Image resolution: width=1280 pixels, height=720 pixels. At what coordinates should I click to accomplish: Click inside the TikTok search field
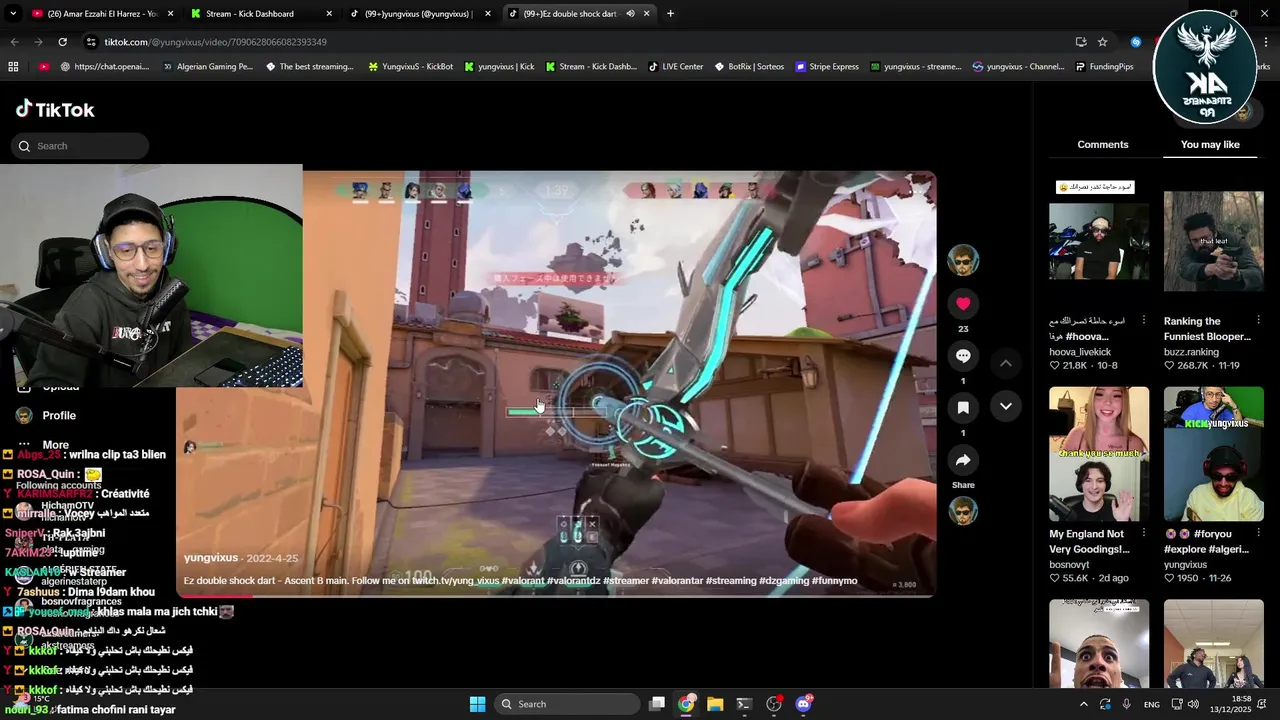coord(82,146)
